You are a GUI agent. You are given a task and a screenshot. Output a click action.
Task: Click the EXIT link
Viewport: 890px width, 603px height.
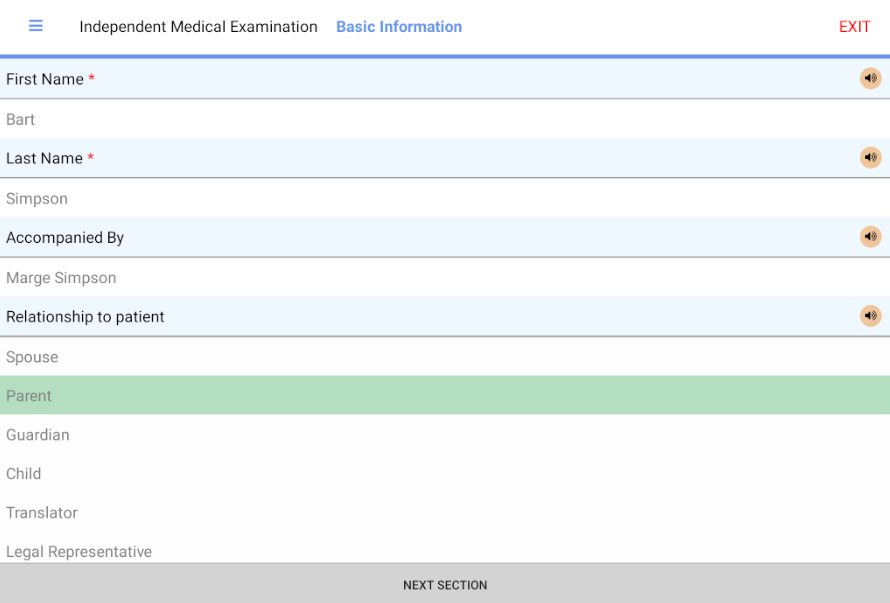[854, 27]
